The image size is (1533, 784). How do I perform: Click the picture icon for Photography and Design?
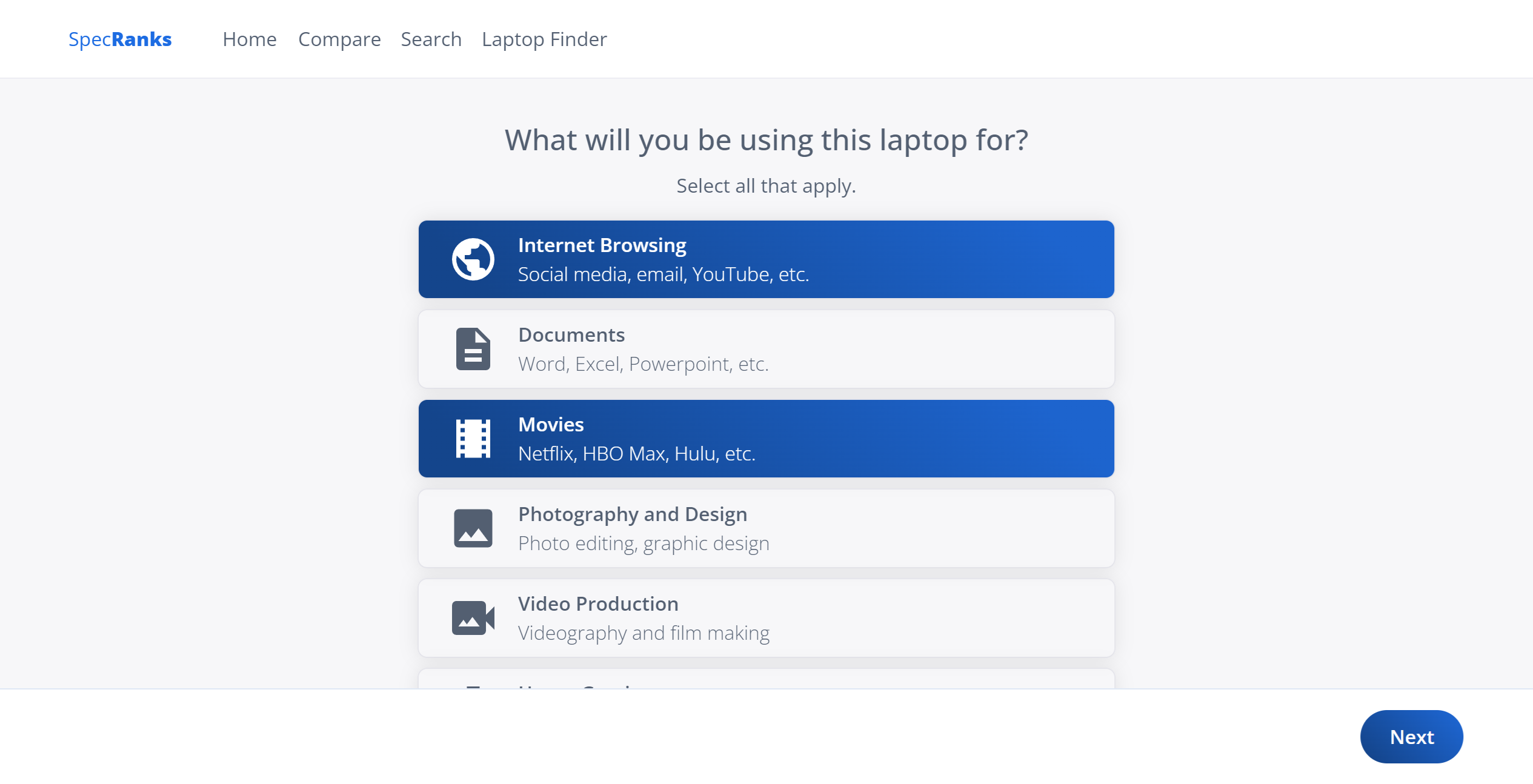(473, 528)
